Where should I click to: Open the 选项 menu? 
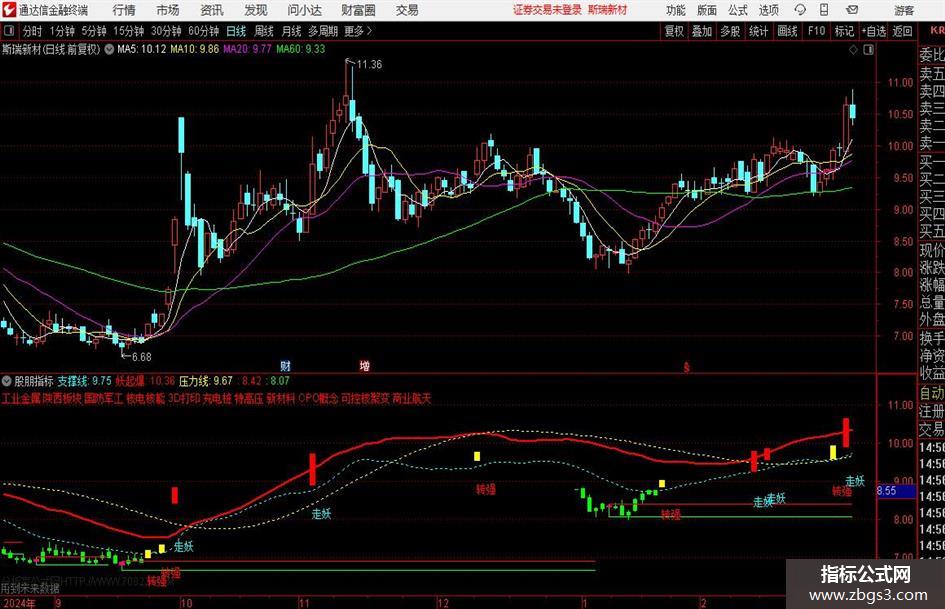pyautogui.click(x=768, y=10)
